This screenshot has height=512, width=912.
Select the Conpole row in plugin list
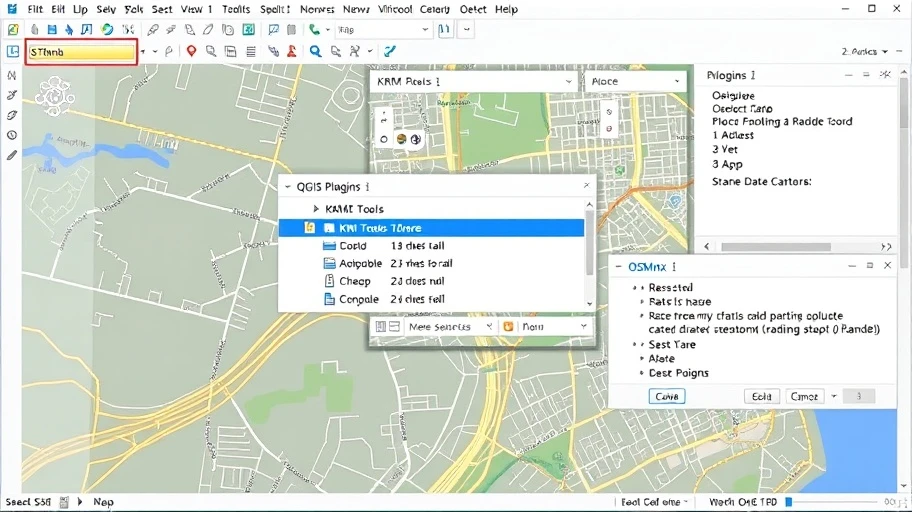point(432,299)
